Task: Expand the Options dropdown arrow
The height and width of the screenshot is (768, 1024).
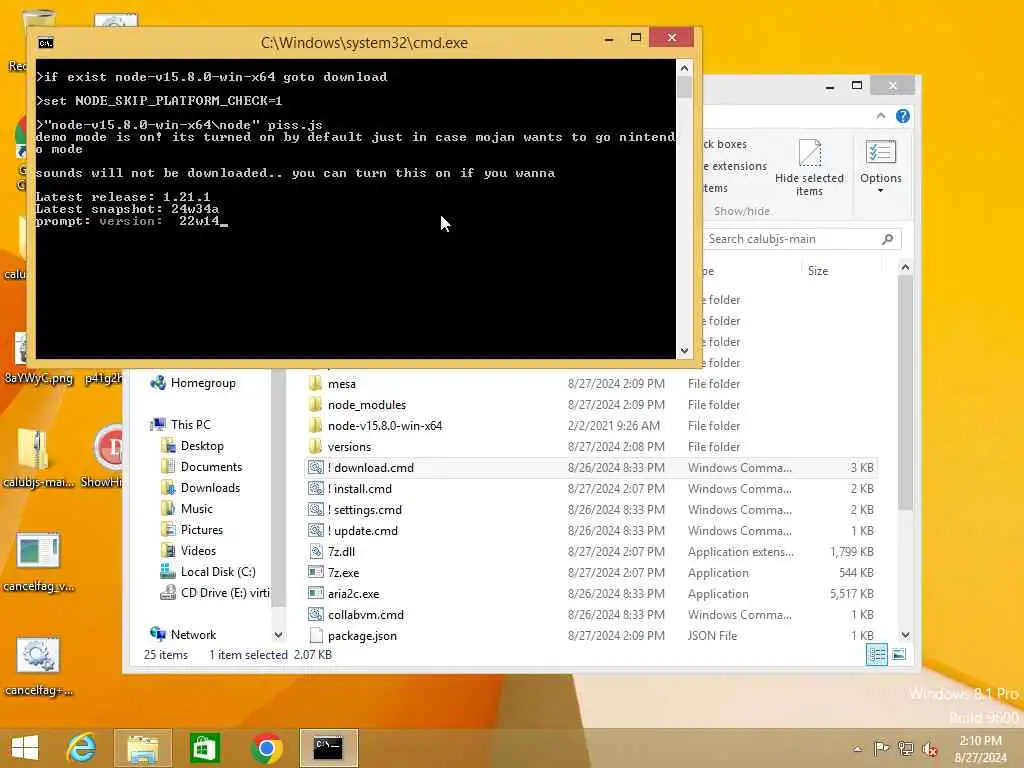Action: pos(880,191)
